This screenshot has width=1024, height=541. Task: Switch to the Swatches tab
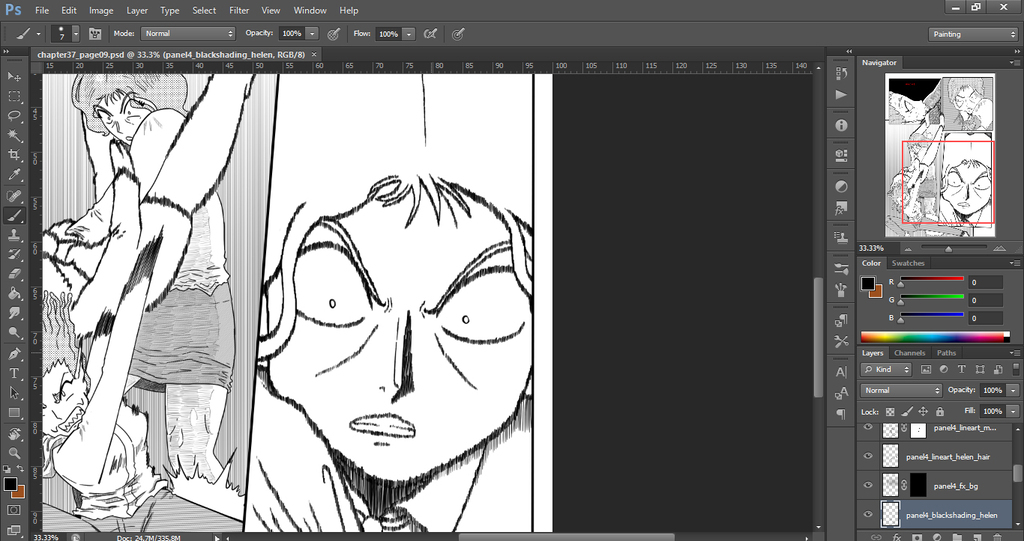(908, 263)
